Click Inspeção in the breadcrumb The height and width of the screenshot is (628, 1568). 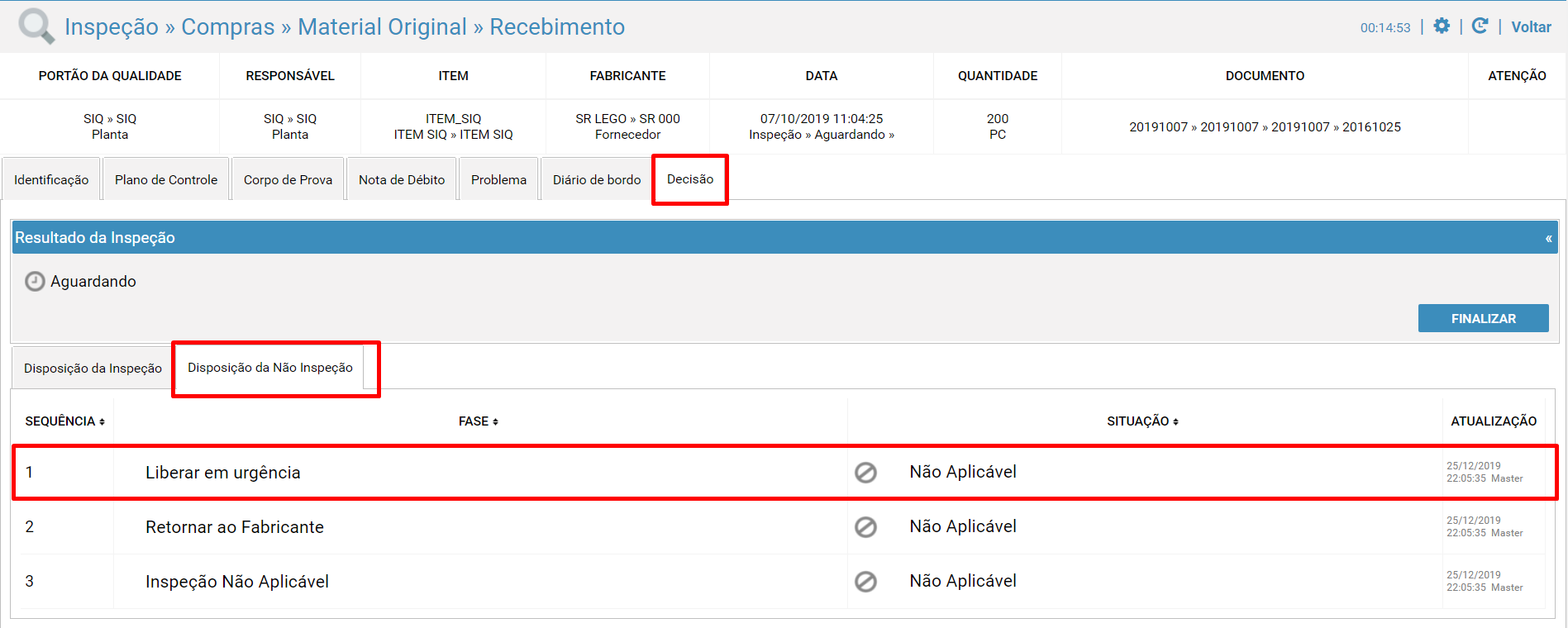112,26
